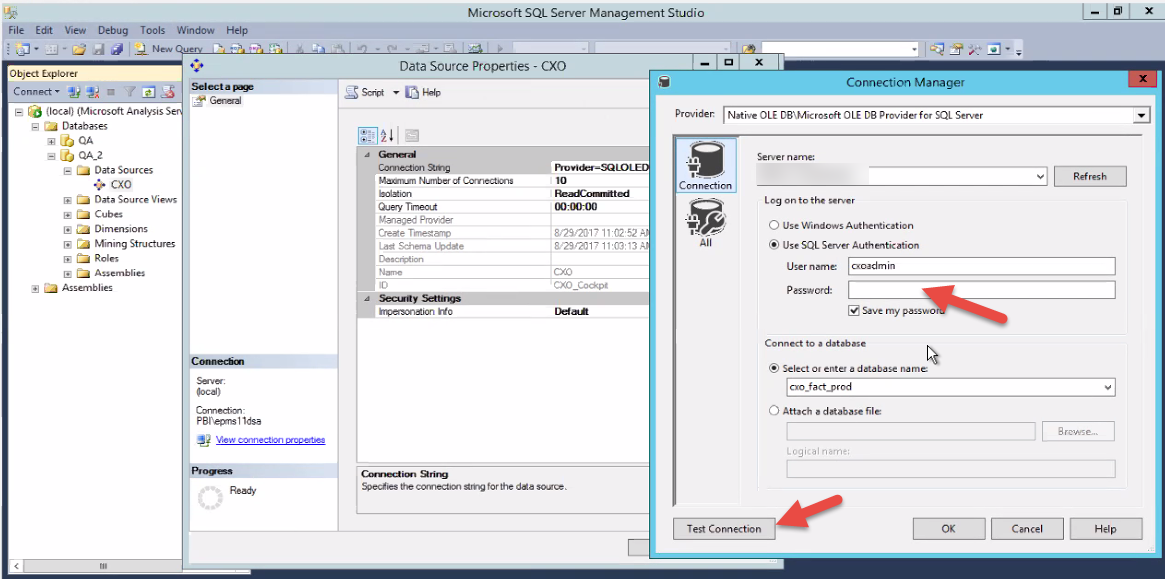Open the Edit menu

click(x=44, y=30)
